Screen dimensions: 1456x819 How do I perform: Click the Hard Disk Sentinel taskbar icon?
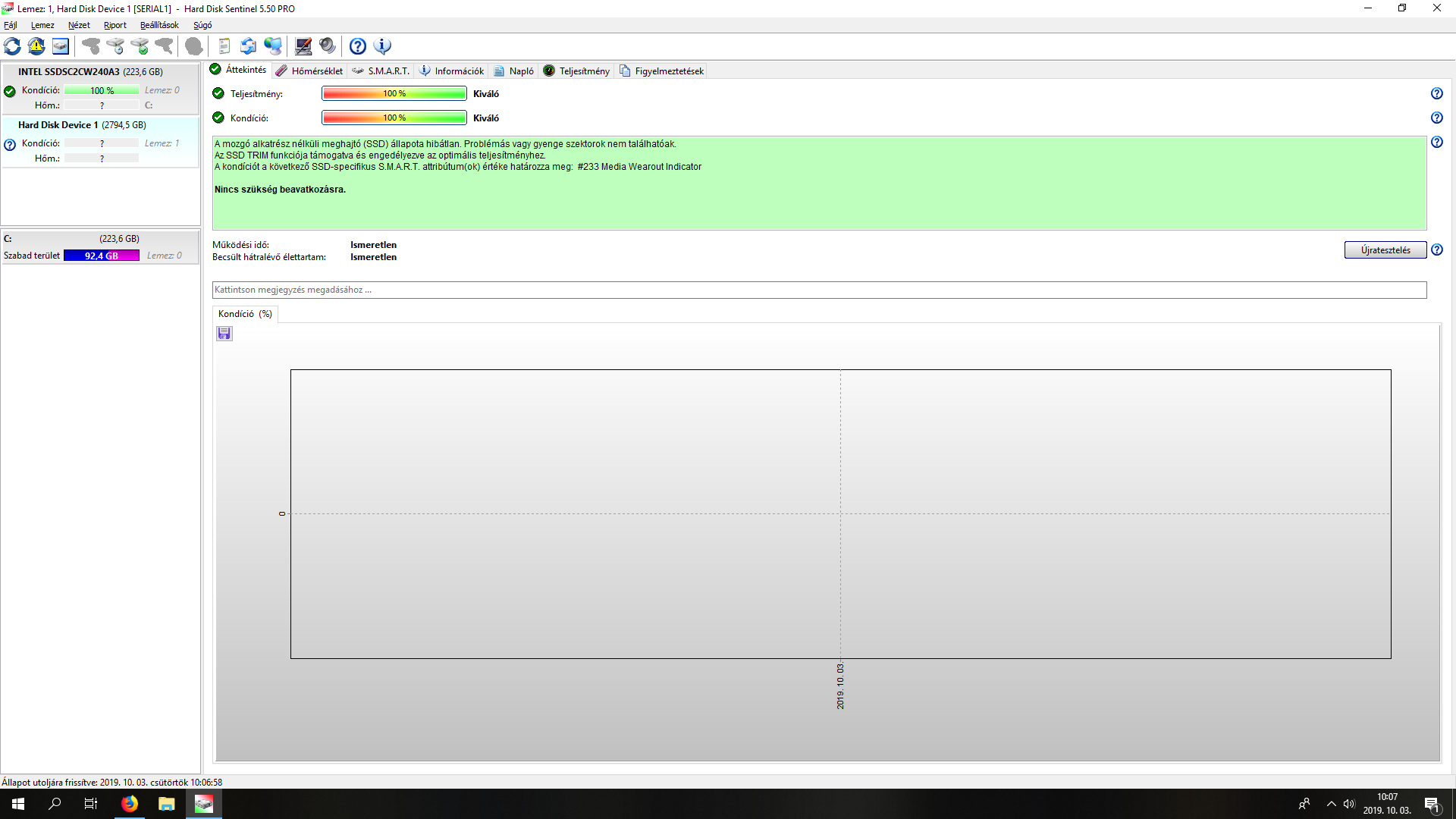pos(204,804)
